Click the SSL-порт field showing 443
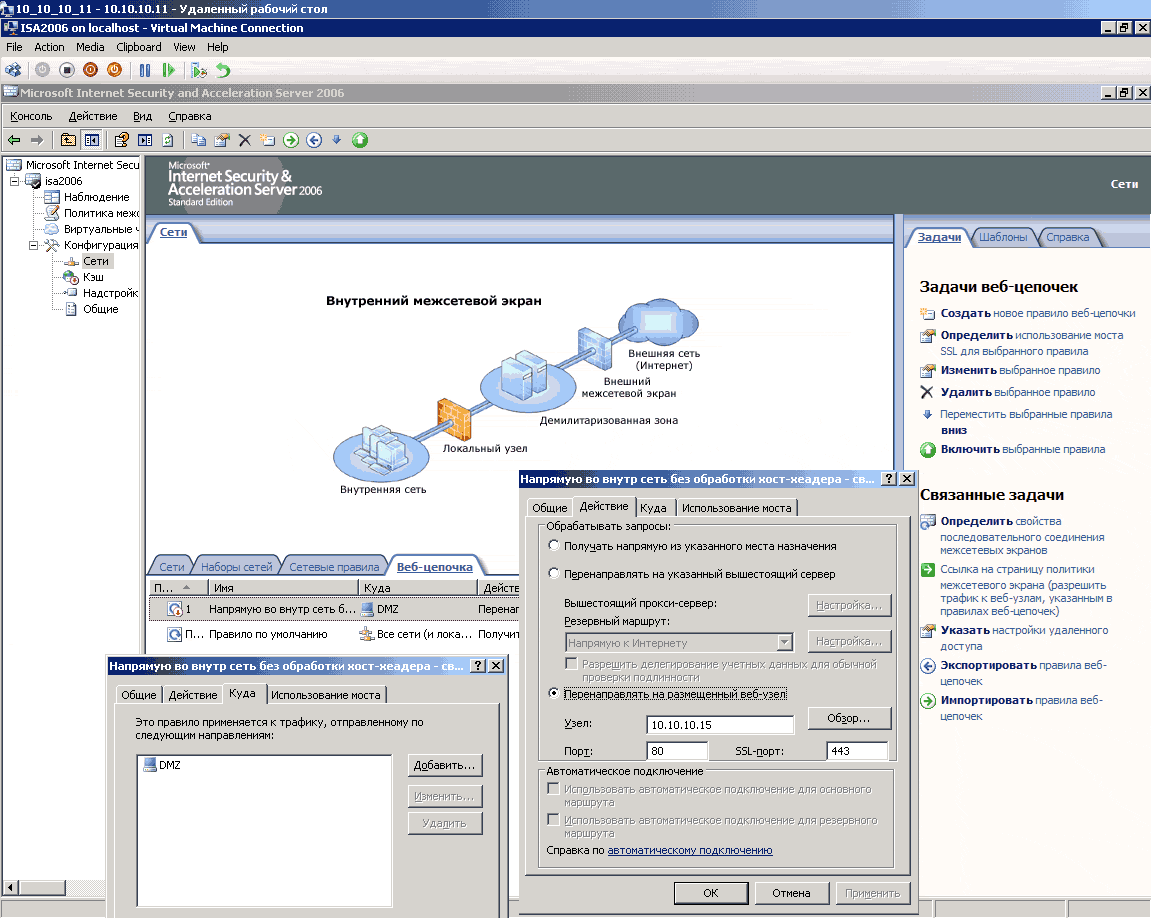The image size is (1151, 918). point(857,751)
